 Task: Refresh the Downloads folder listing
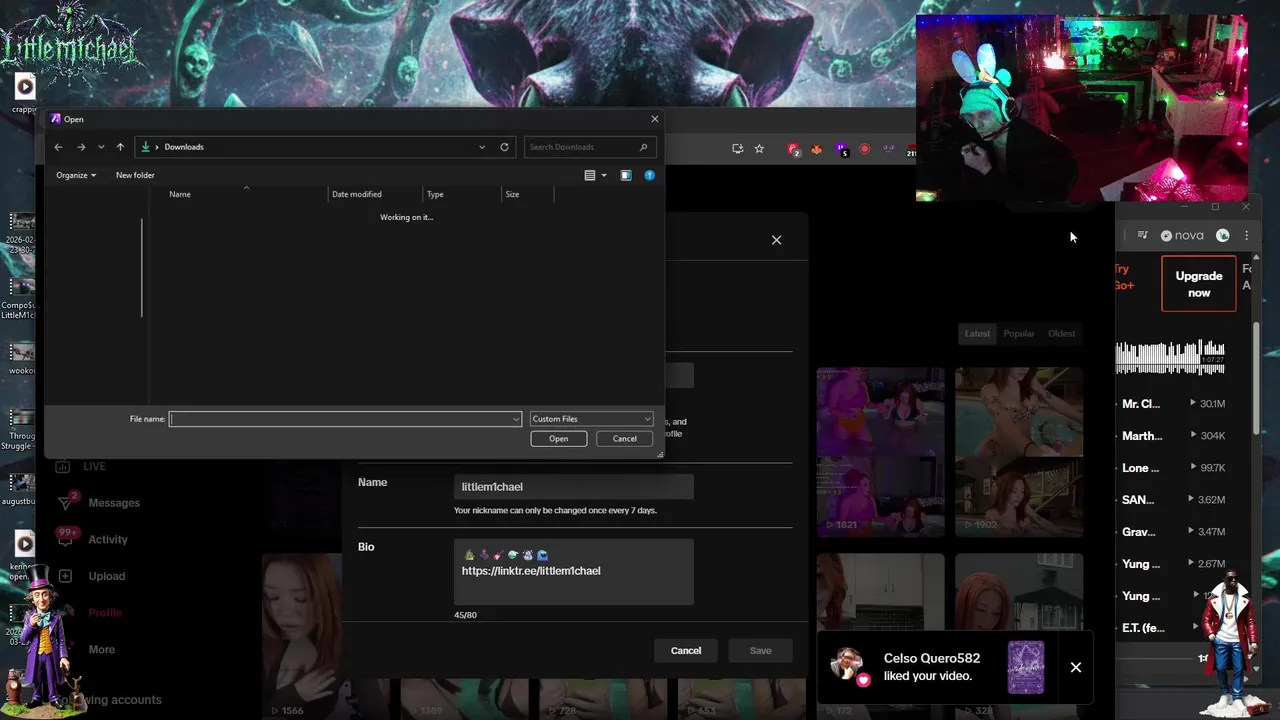(x=504, y=147)
